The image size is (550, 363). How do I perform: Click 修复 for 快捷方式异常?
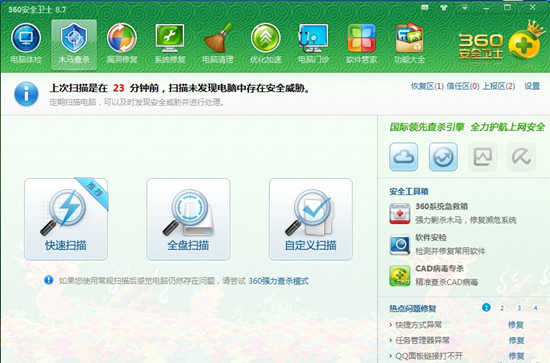[516, 325]
